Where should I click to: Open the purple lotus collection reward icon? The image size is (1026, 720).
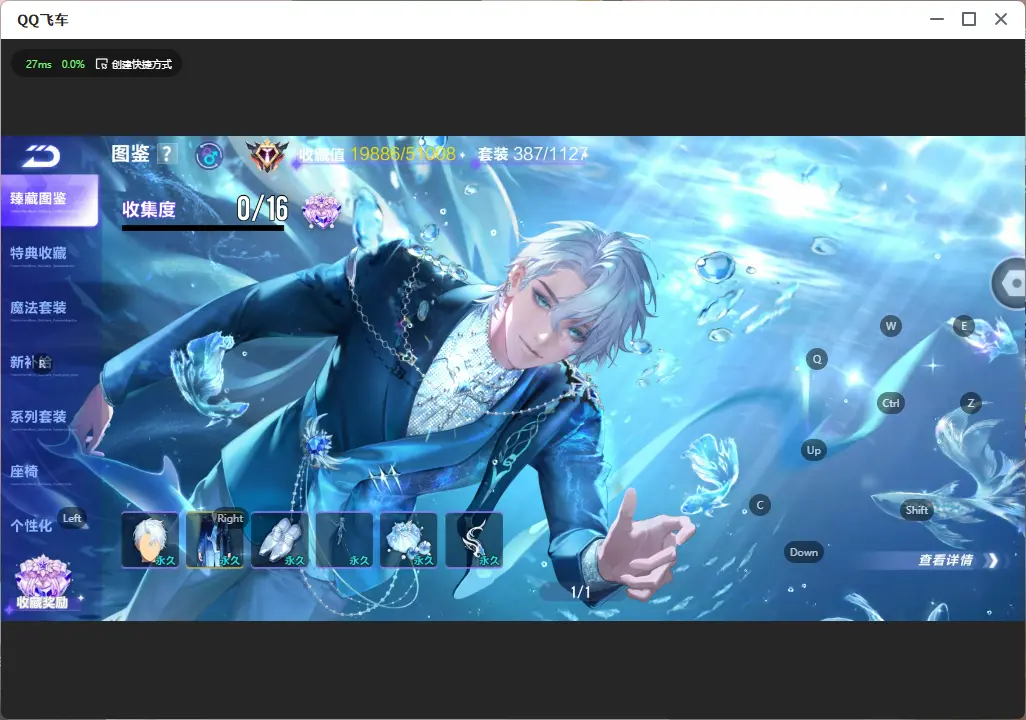coord(321,211)
